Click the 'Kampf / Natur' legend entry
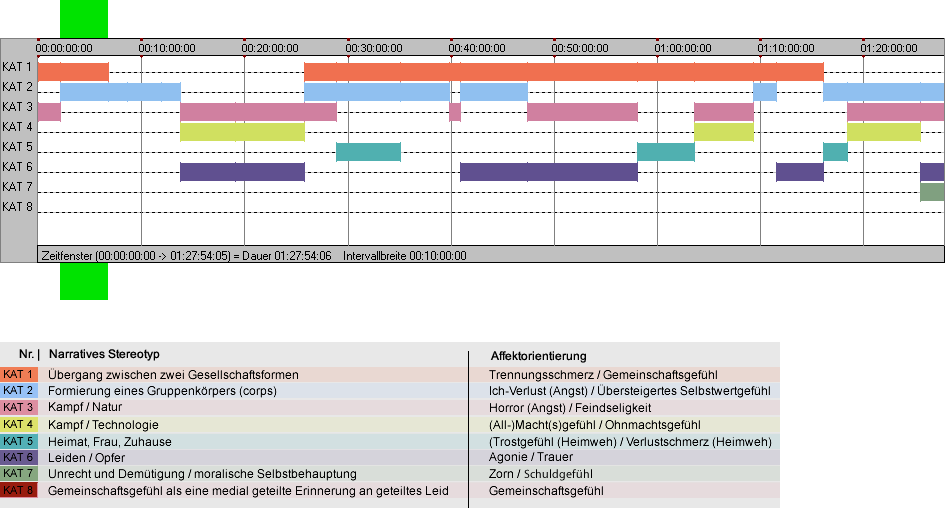 (85, 408)
